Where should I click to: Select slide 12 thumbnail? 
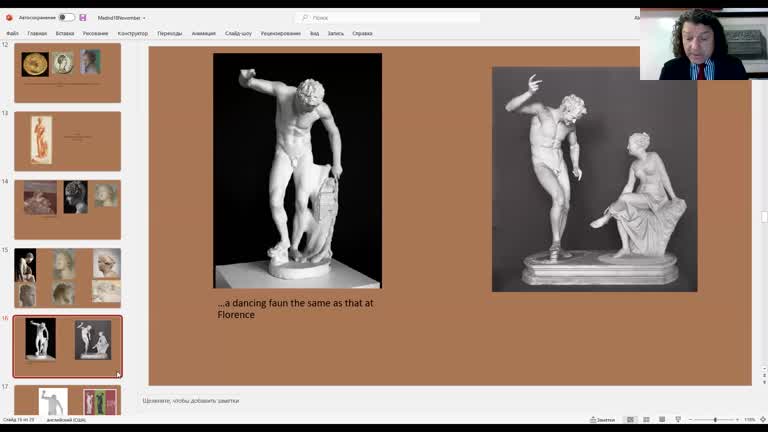coord(68,72)
